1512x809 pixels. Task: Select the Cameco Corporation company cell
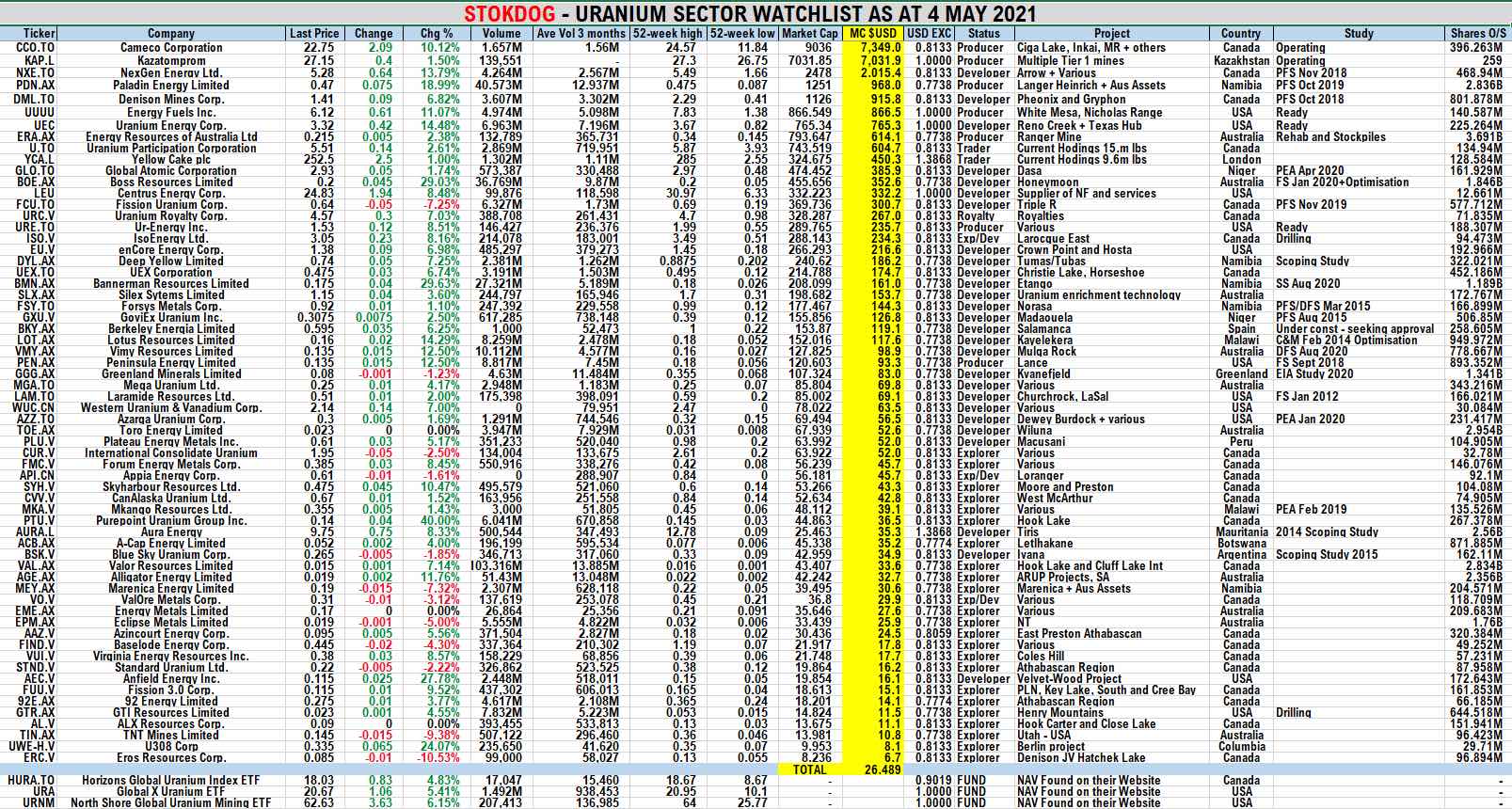coord(171,47)
